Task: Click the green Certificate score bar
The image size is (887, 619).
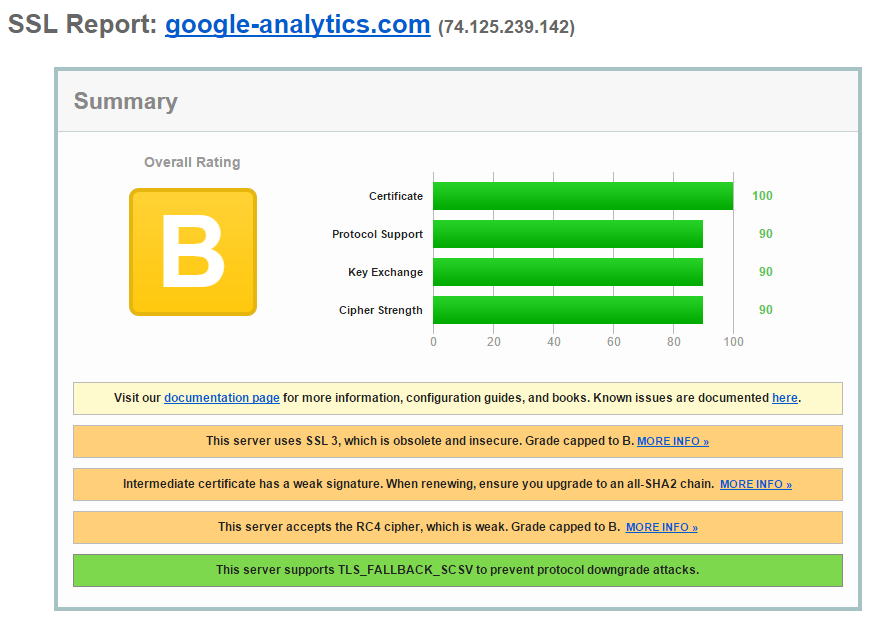Action: click(x=582, y=196)
